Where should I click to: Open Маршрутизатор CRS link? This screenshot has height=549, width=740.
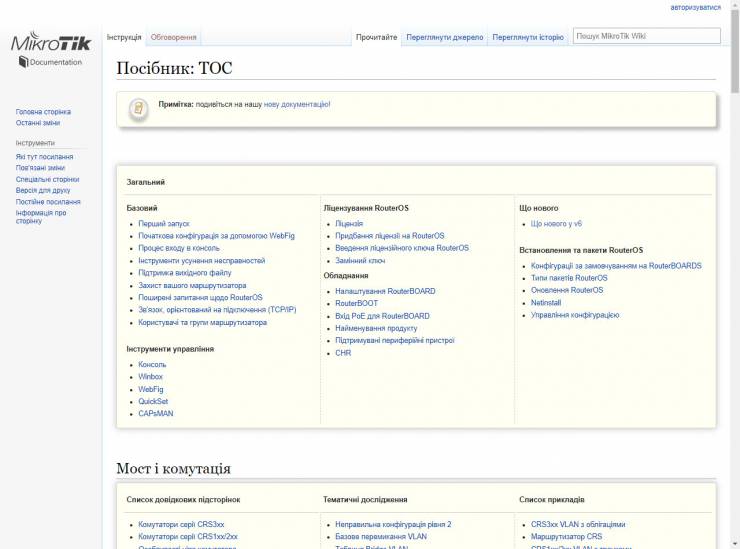tap(566, 537)
